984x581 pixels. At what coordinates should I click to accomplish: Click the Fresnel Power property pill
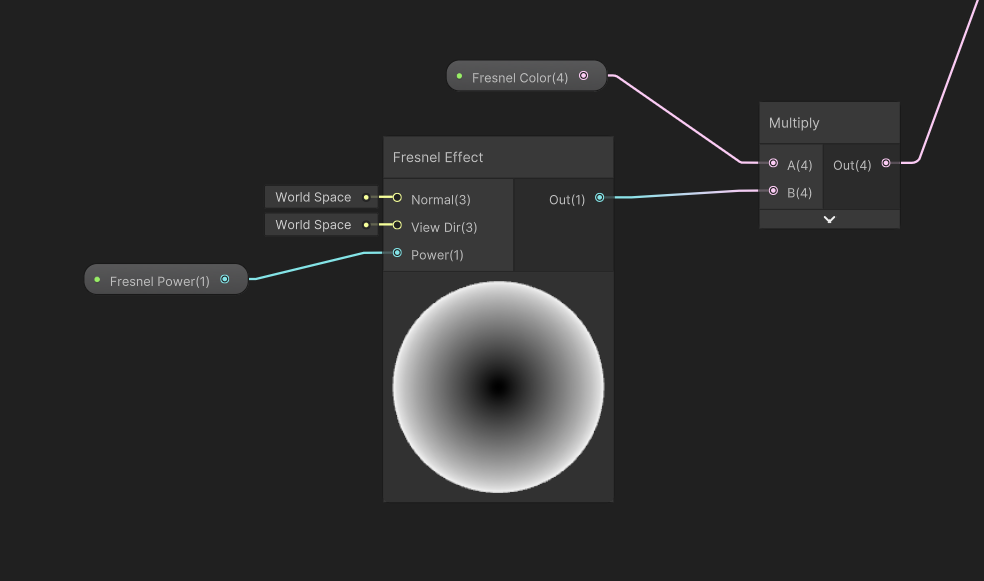(x=160, y=280)
